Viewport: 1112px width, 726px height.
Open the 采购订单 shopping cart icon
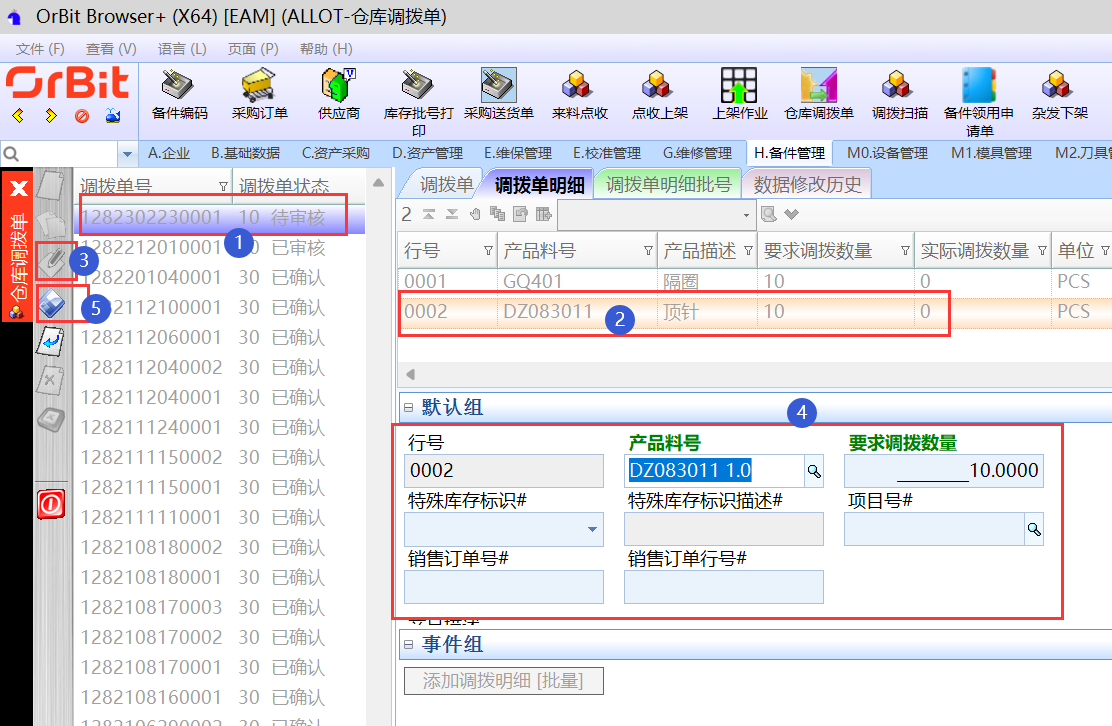pyautogui.click(x=258, y=85)
